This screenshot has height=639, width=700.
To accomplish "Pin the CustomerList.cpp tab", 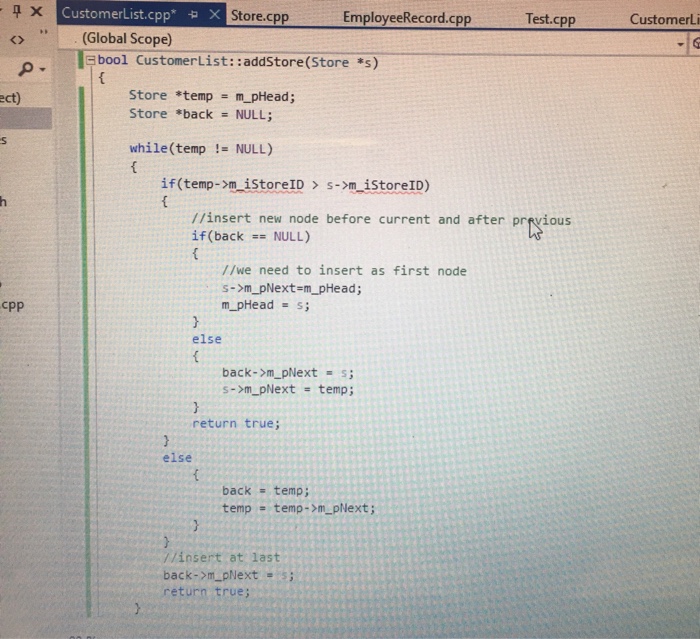I will [x=193, y=14].
